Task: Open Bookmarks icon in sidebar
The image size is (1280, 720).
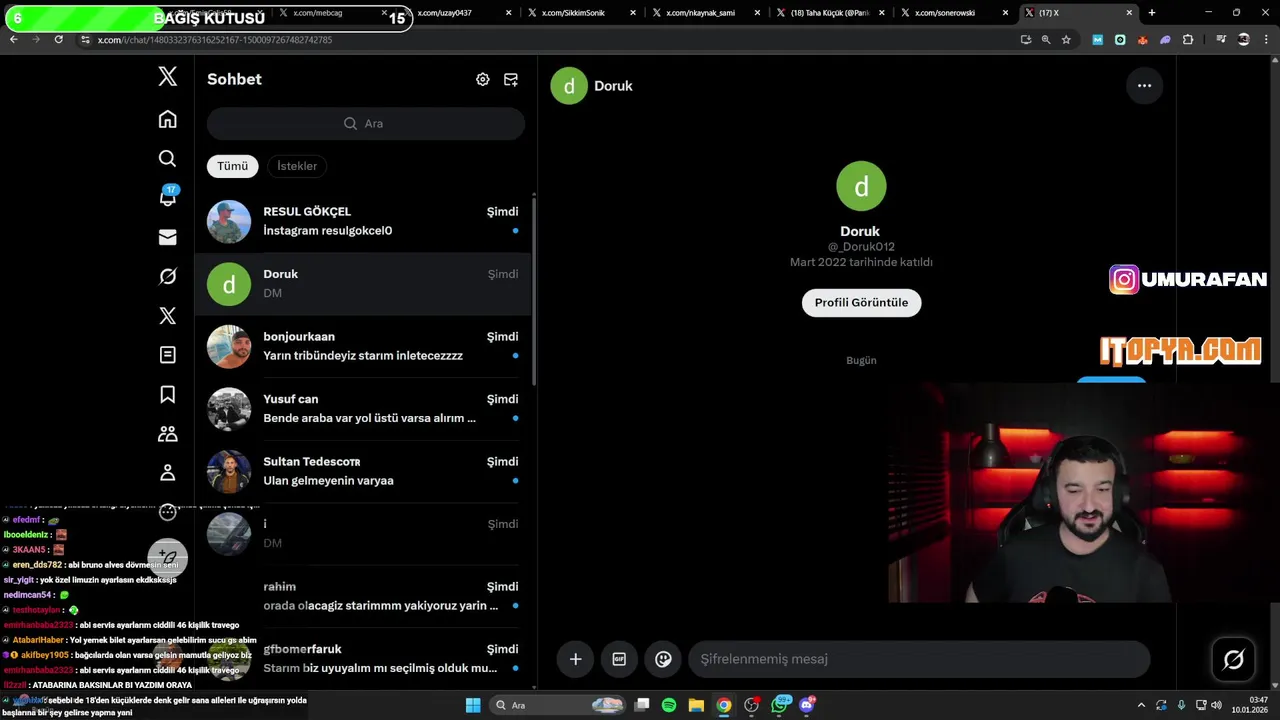Action: [x=168, y=394]
